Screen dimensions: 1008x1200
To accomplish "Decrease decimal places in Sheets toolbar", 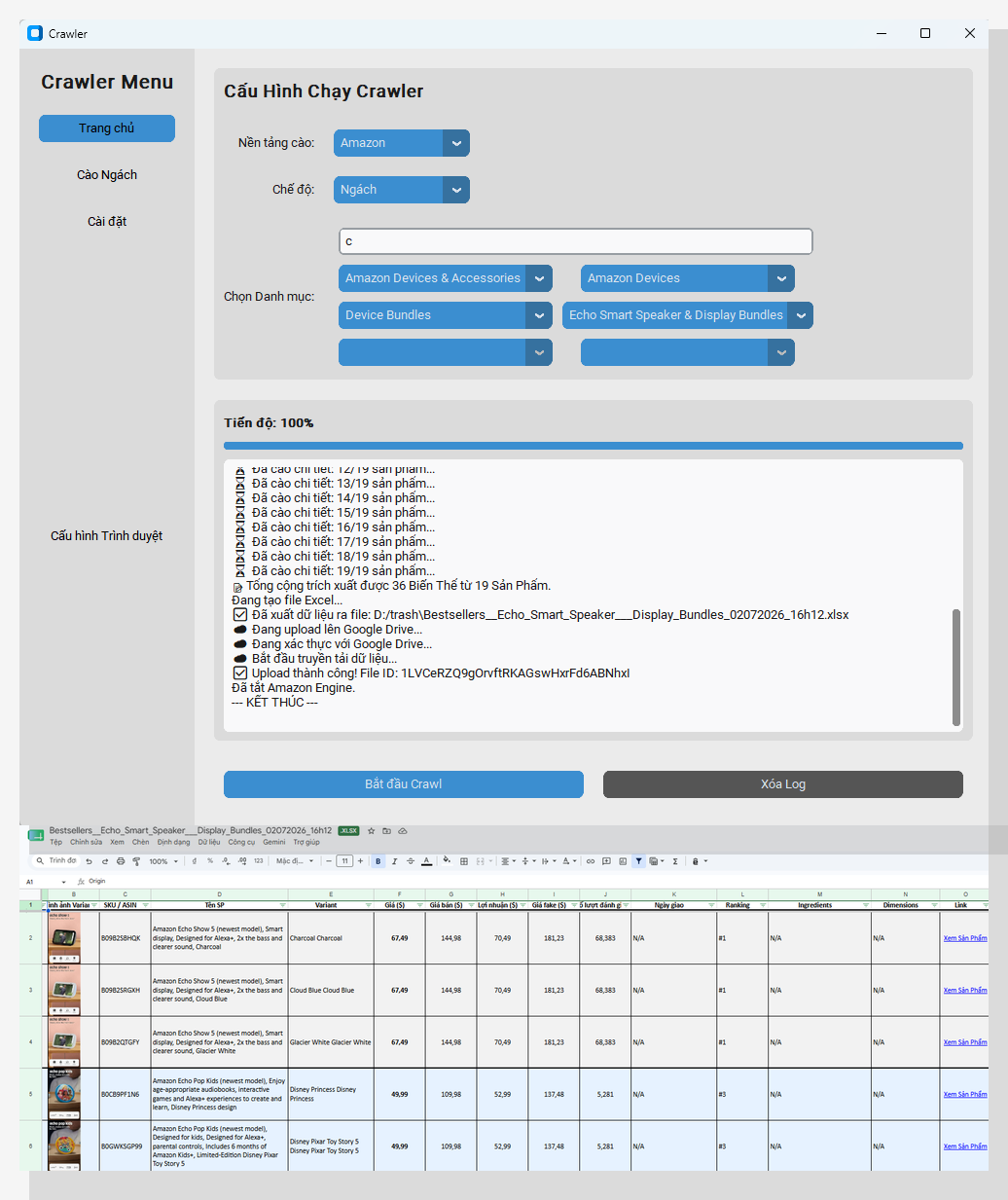I will click(226, 861).
